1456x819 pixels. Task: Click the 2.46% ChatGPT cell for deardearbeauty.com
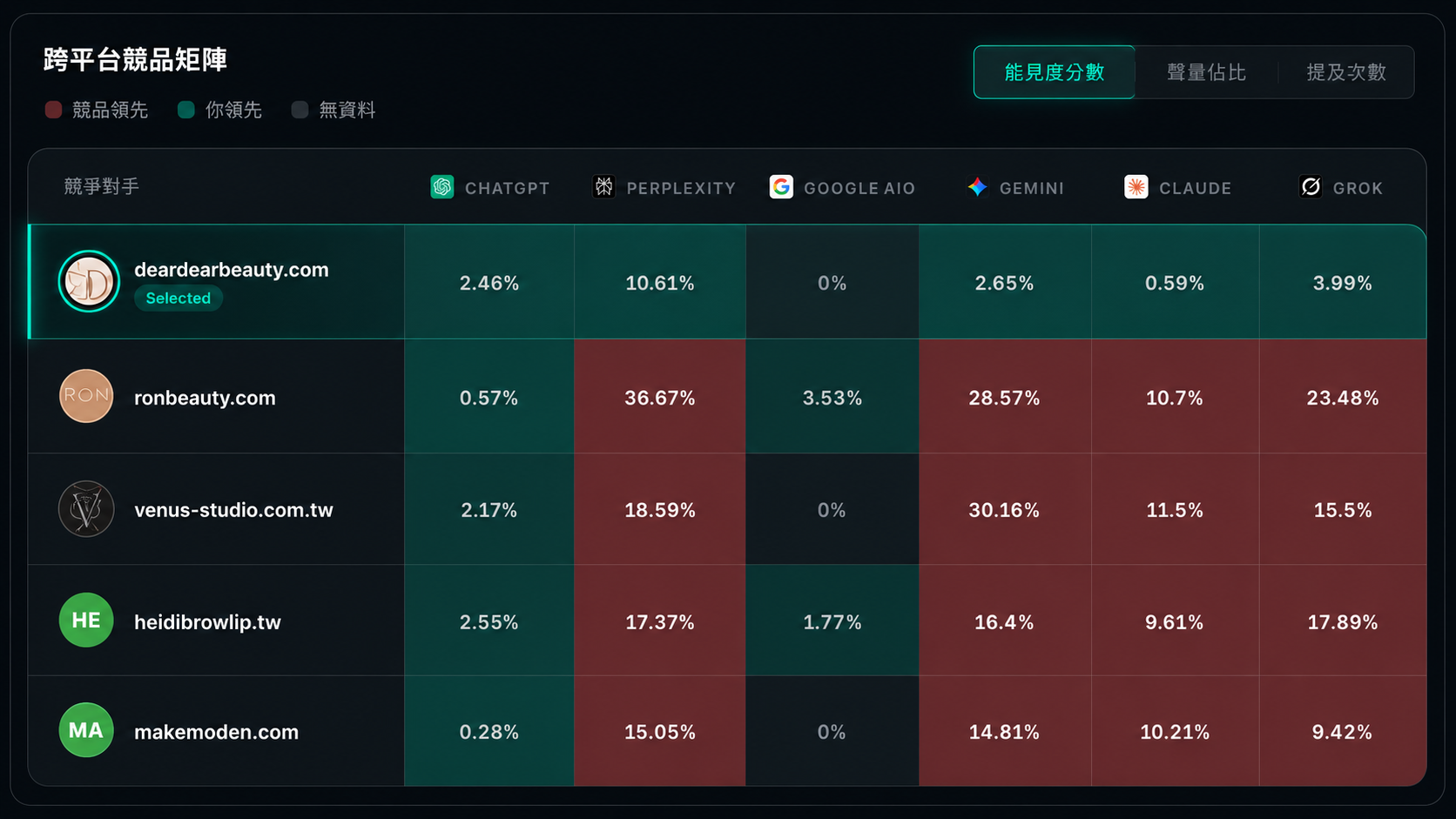[489, 282]
